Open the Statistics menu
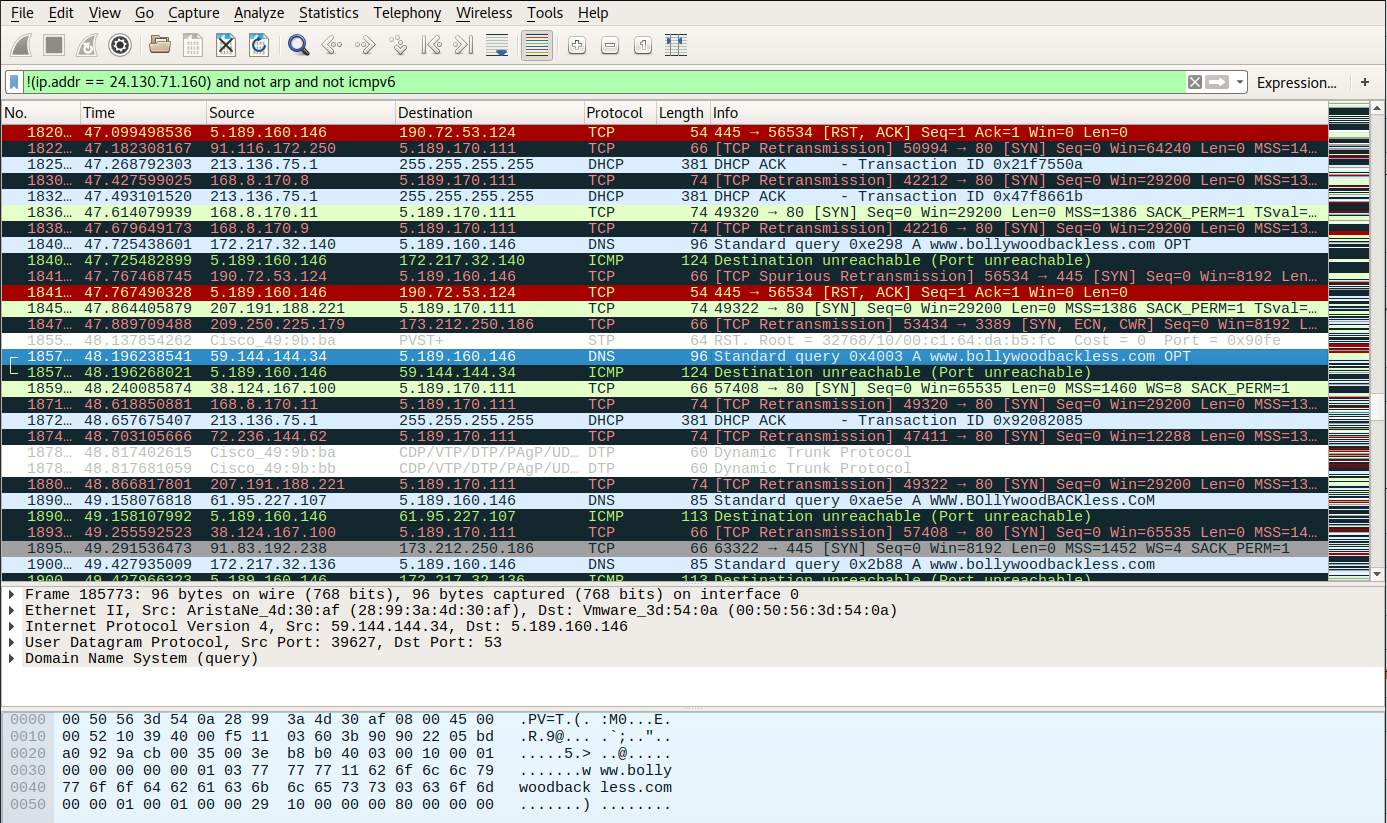The image size is (1387, 823). pyautogui.click(x=328, y=13)
